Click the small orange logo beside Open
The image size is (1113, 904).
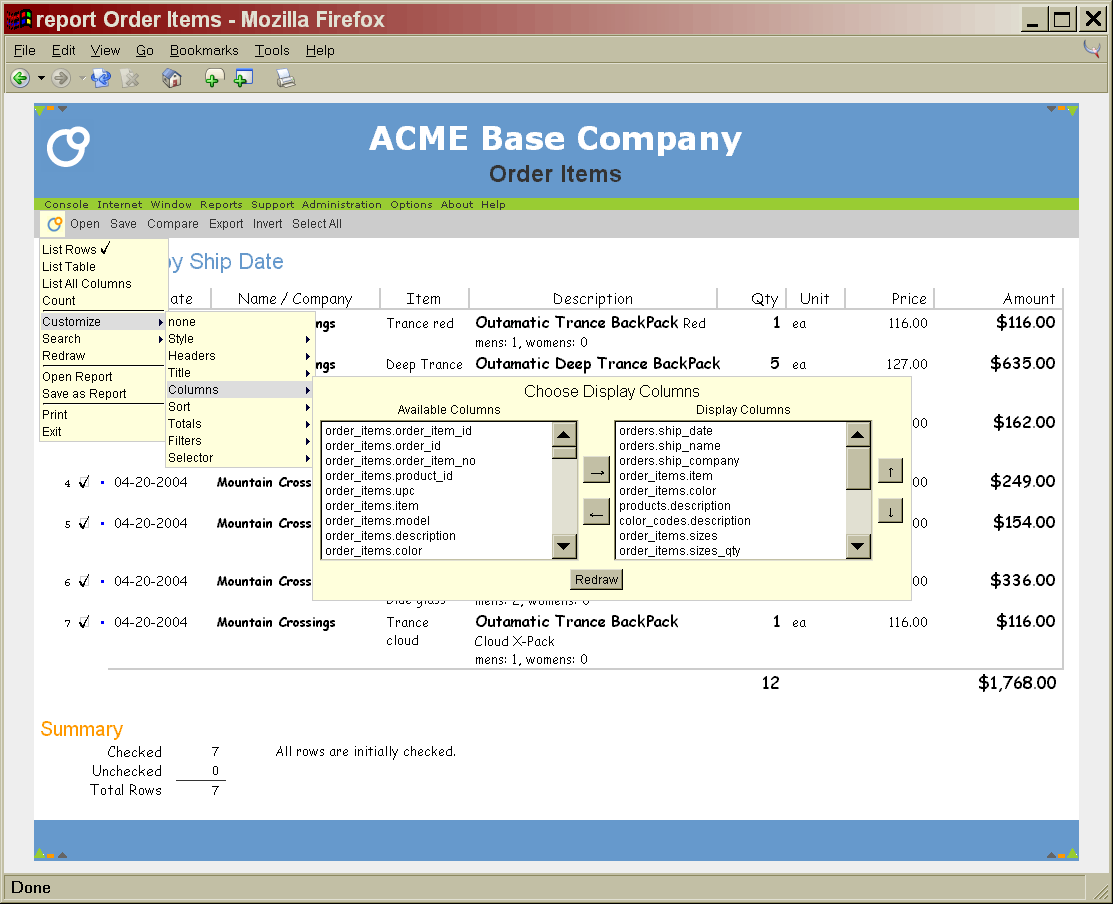coord(55,224)
